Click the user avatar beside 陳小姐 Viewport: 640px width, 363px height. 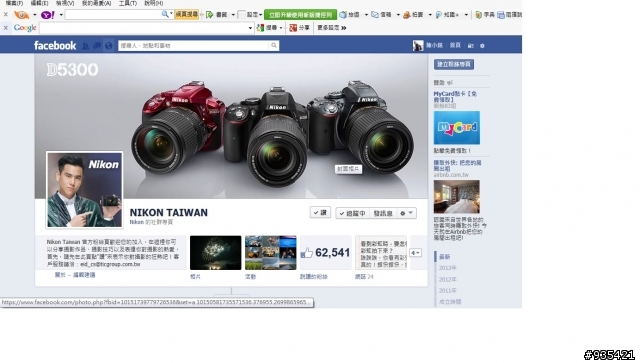pos(418,45)
